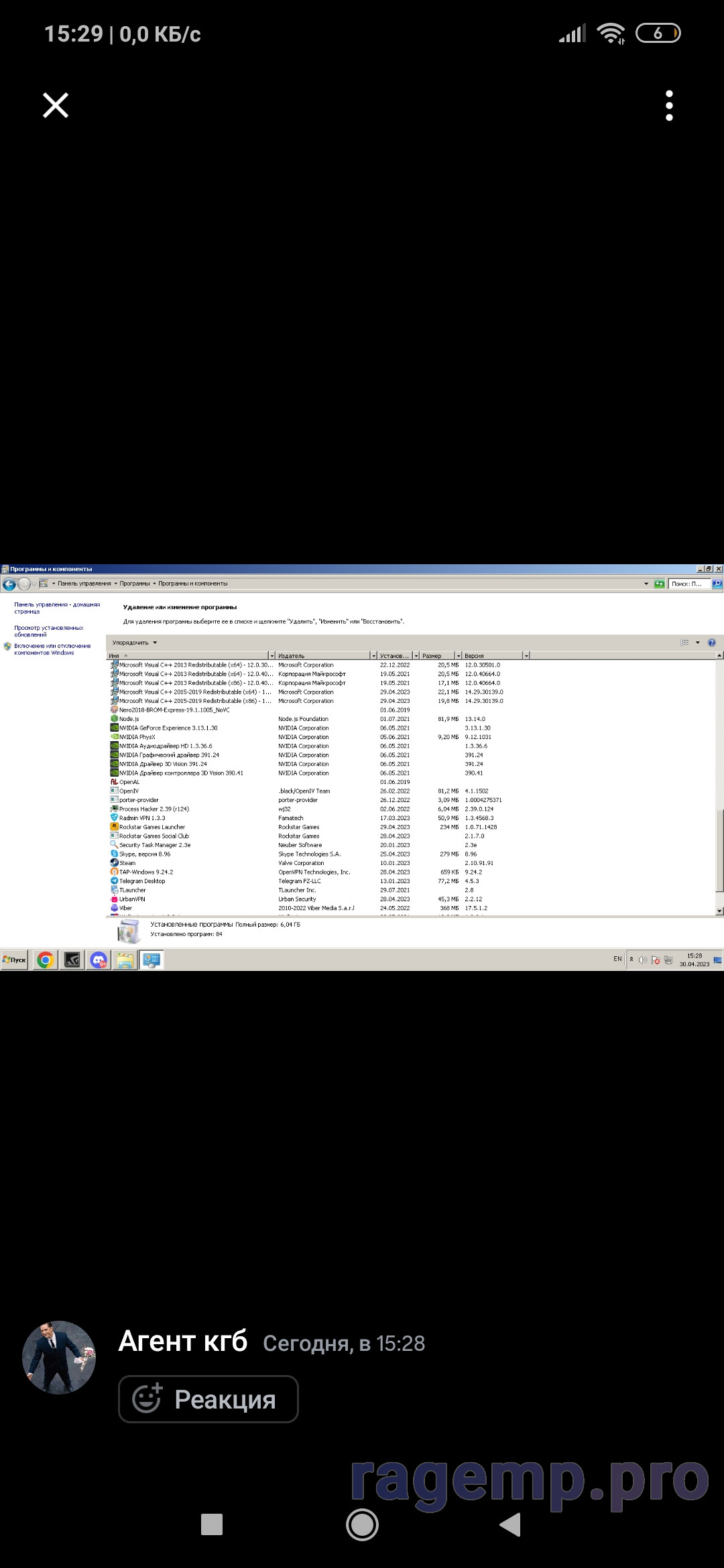
Task: Tap the Реакция reaction button
Action: point(208,1399)
